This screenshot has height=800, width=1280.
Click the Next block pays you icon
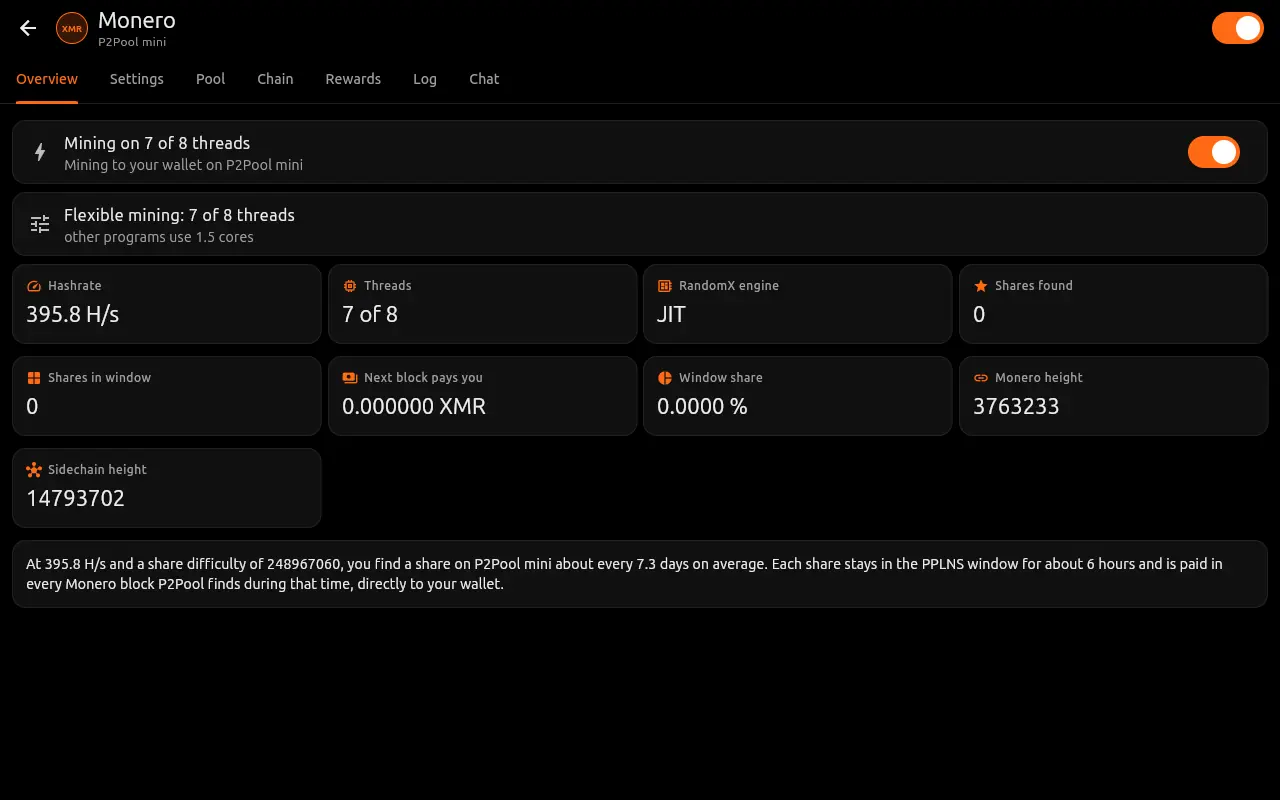pyautogui.click(x=350, y=378)
